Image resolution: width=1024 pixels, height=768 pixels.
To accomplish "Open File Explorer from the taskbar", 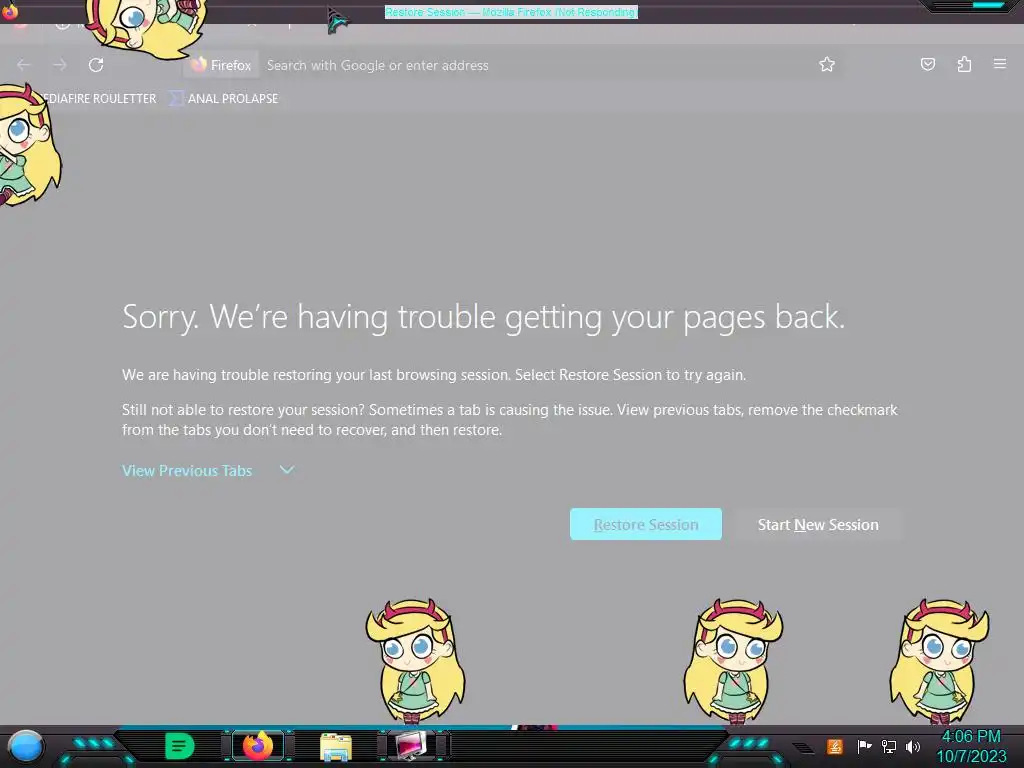I will [x=336, y=746].
